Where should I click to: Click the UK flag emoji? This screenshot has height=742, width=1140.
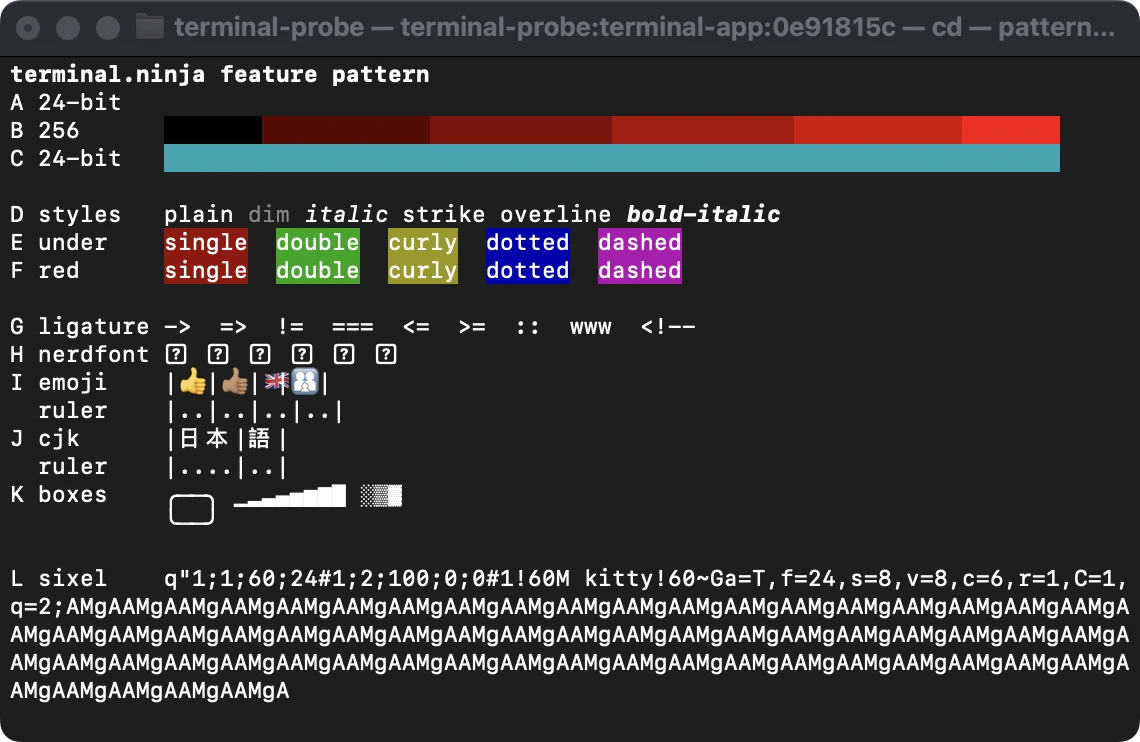pyautogui.click(x=276, y=382)
